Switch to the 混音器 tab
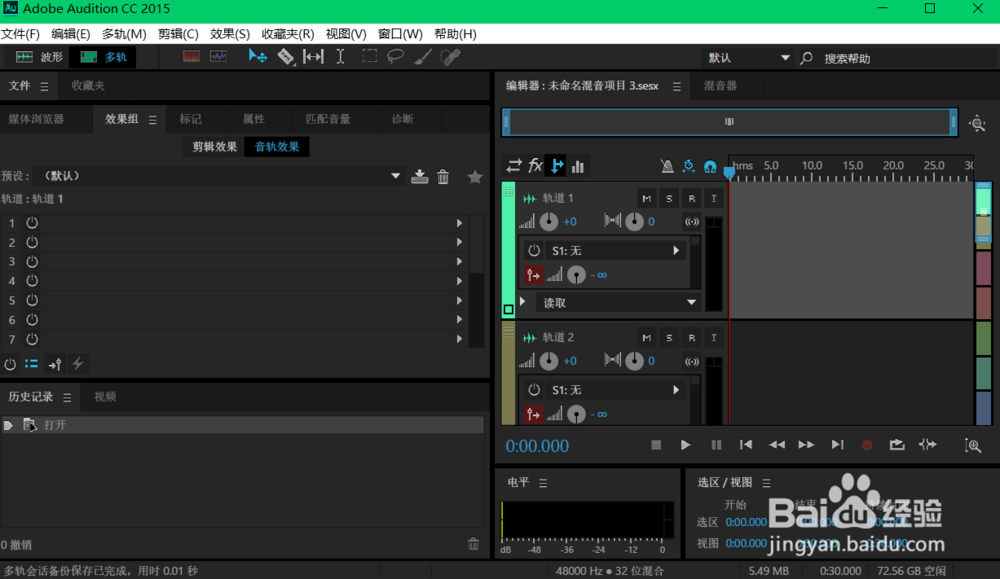 (x=720, y=85)
